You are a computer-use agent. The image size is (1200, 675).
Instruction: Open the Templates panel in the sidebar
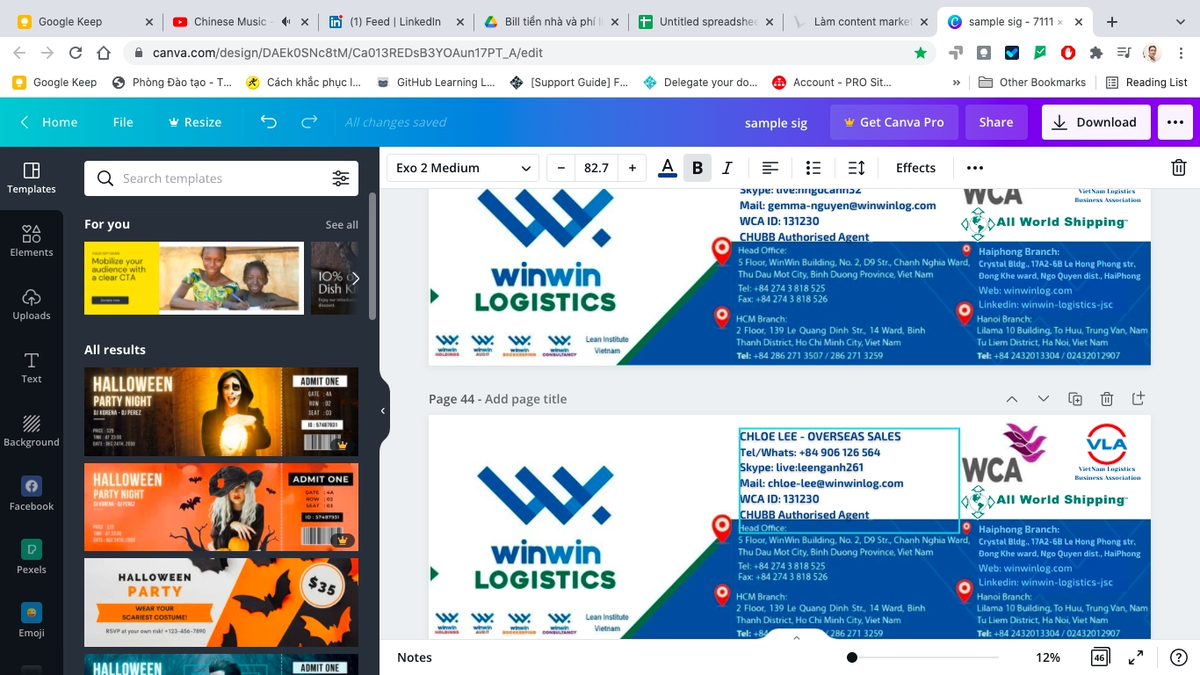coord(31,178)
